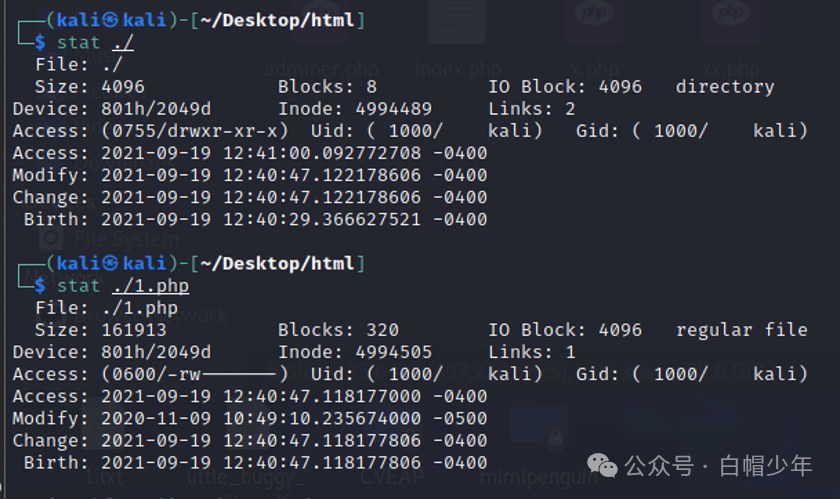840x500 pixels.
Task: Click the little_buggy_ desktop item
Action: coord(246,476)
